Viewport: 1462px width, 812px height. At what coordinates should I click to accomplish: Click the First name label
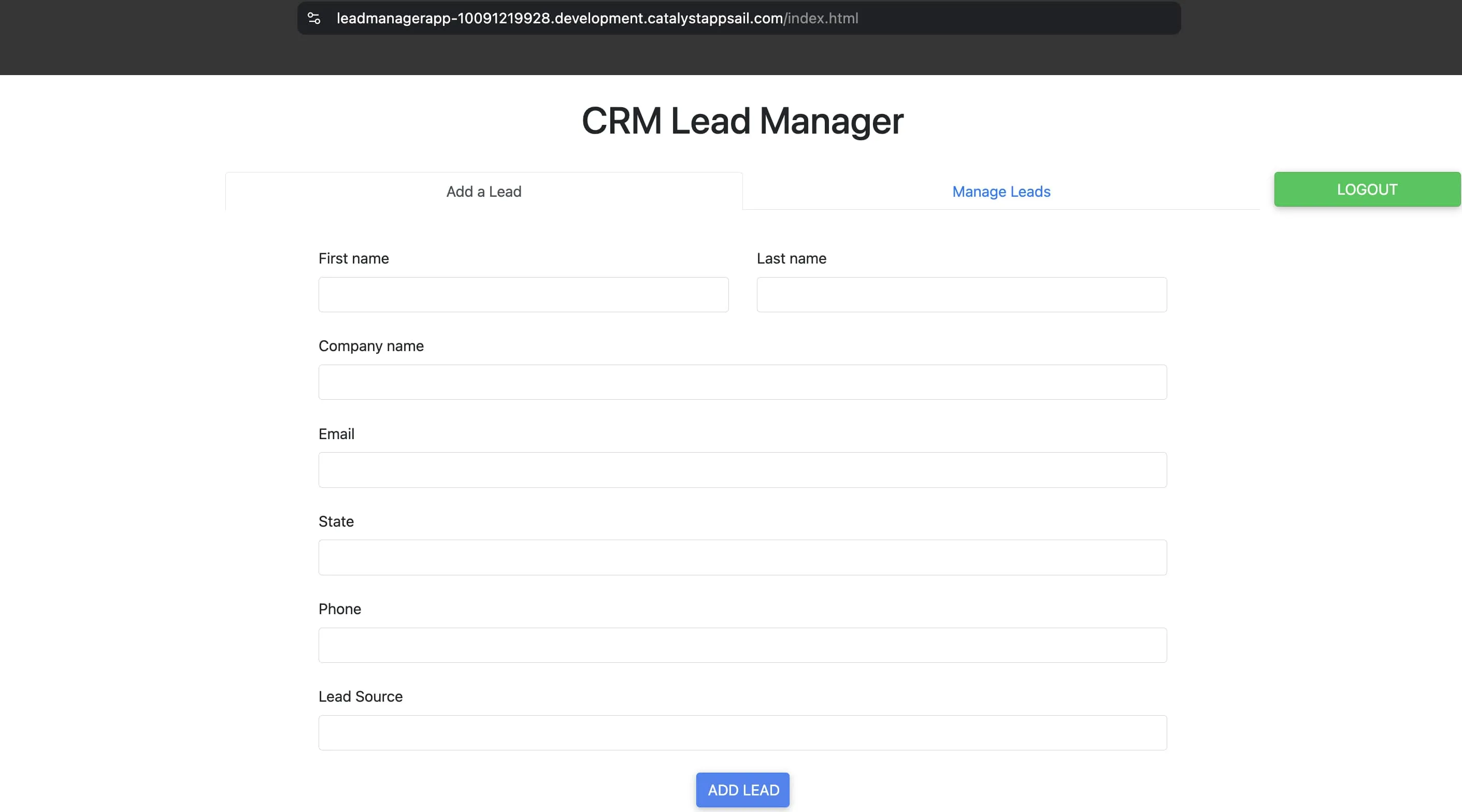coord(353,258)
